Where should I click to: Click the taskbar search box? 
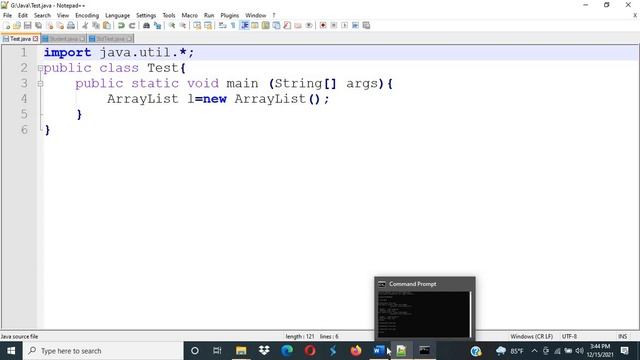pos(103,351)
